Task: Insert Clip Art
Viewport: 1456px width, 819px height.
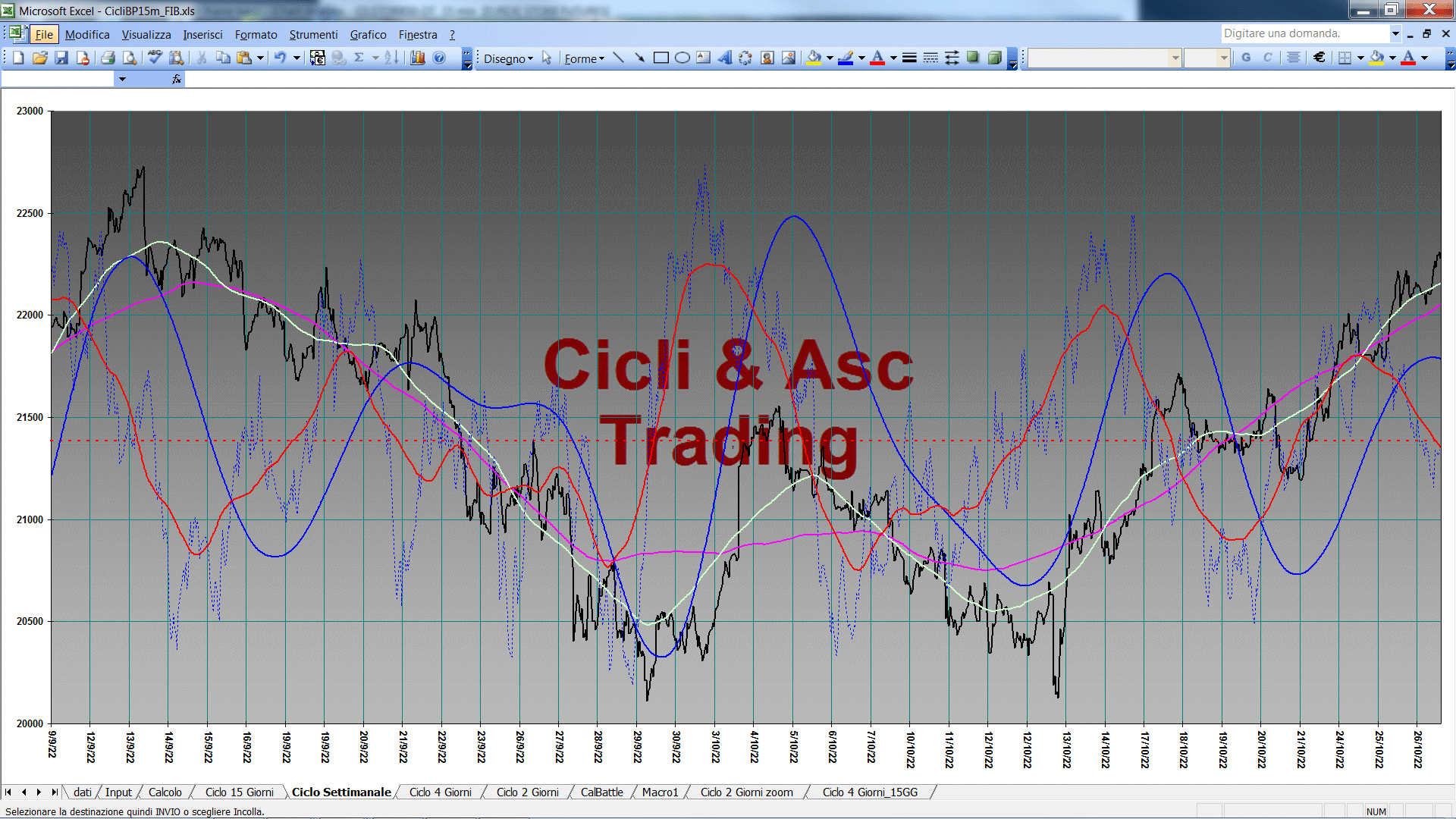Action: 767,58
